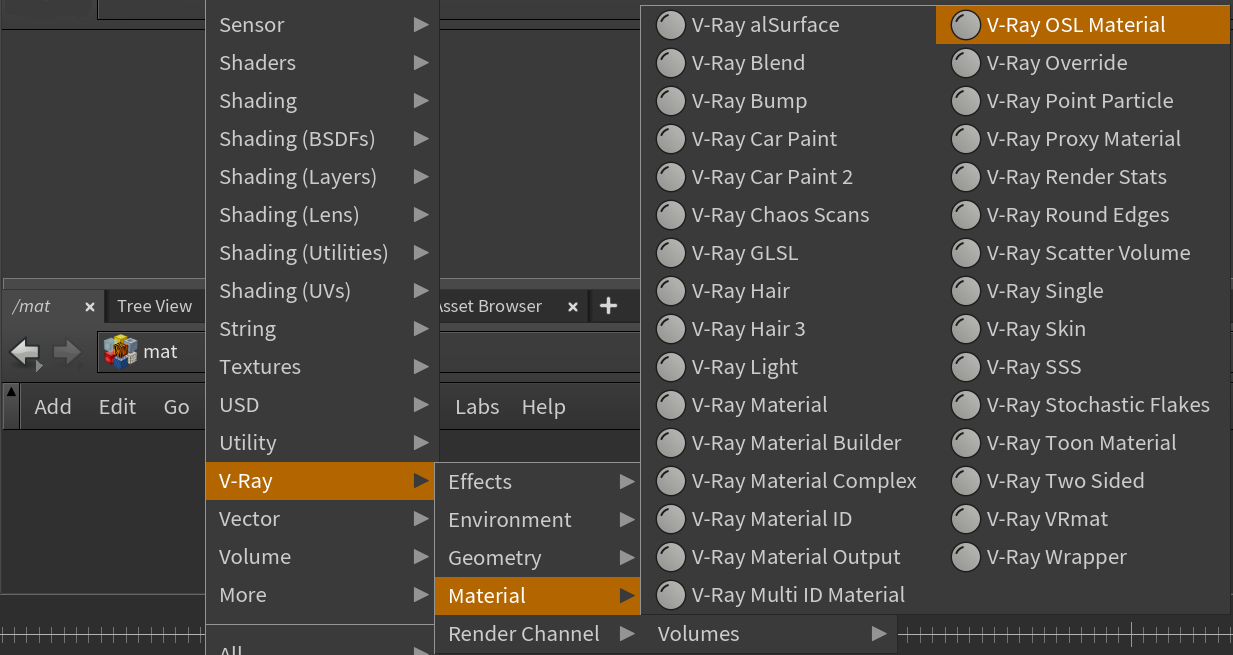Expand the Shading (BSDFs) submenu arrow
This screenshot has width=1233, height=655.
tap(421, 139)
